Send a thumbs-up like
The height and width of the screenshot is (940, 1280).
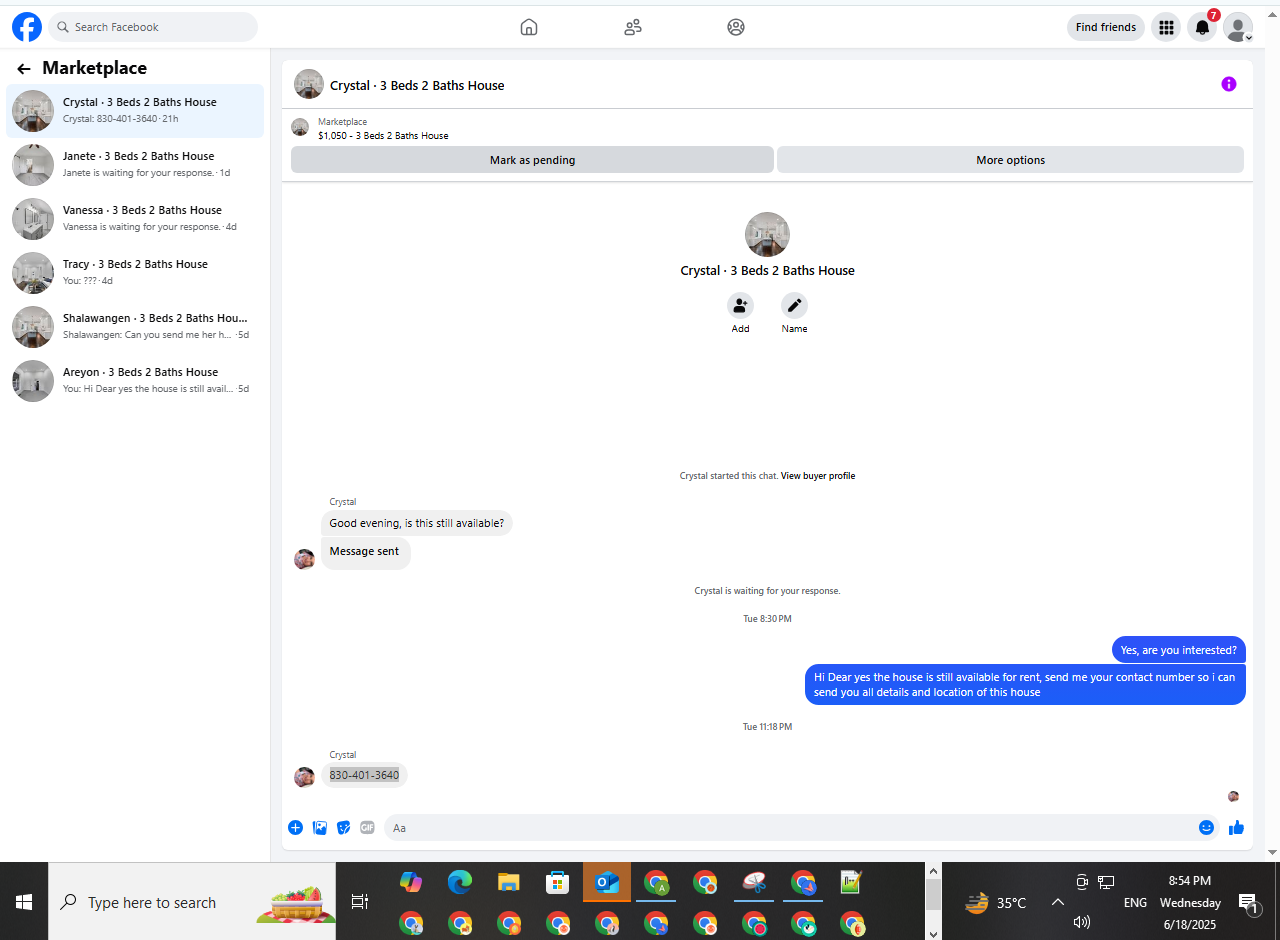[1236, 827]
